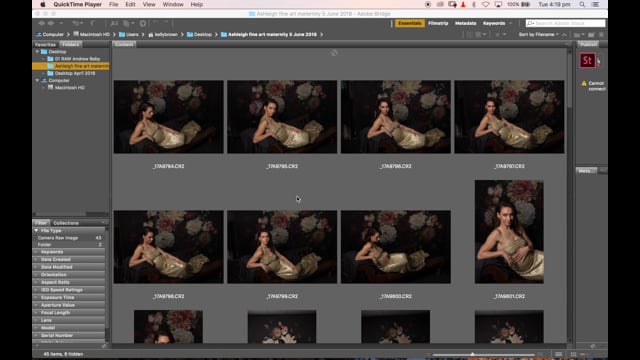This screenshot has width=640, height=360.
Task: Select thumbnail _17A9799.CR2
Action: coord(282,247)
